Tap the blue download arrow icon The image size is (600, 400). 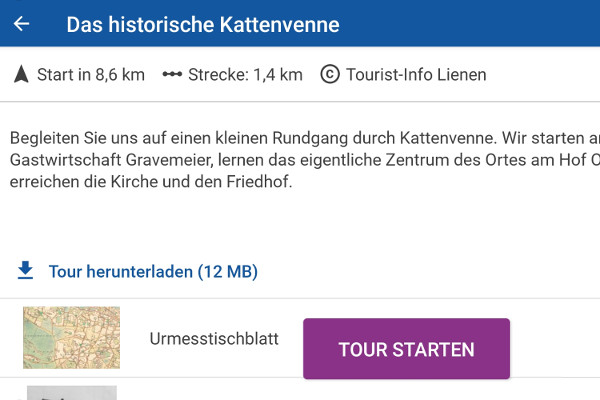point(25,271)
